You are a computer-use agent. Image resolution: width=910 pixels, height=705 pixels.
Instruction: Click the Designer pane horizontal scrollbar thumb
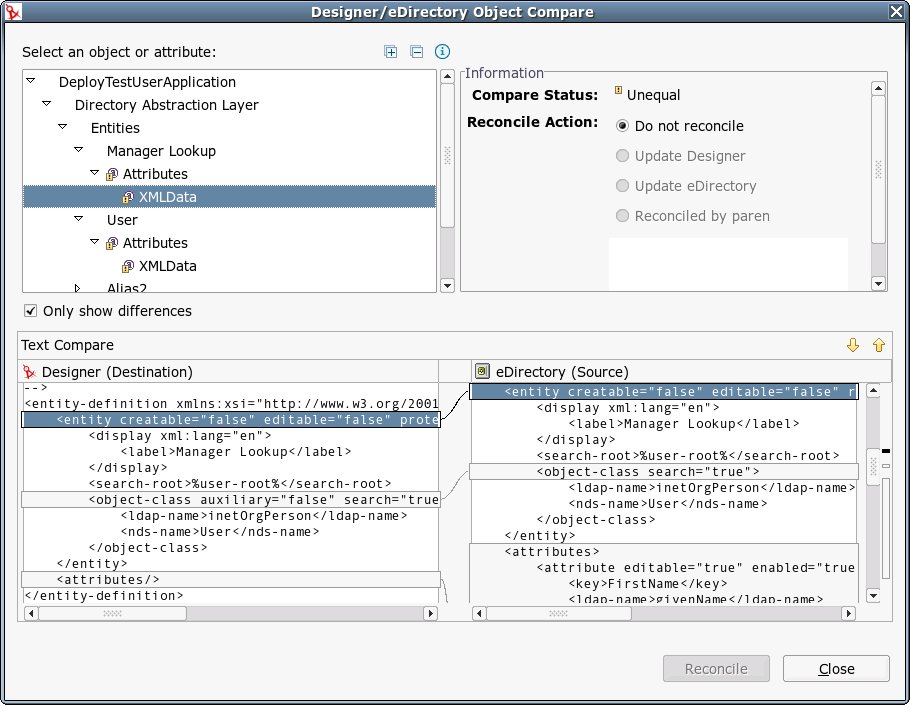click(113, 613)
